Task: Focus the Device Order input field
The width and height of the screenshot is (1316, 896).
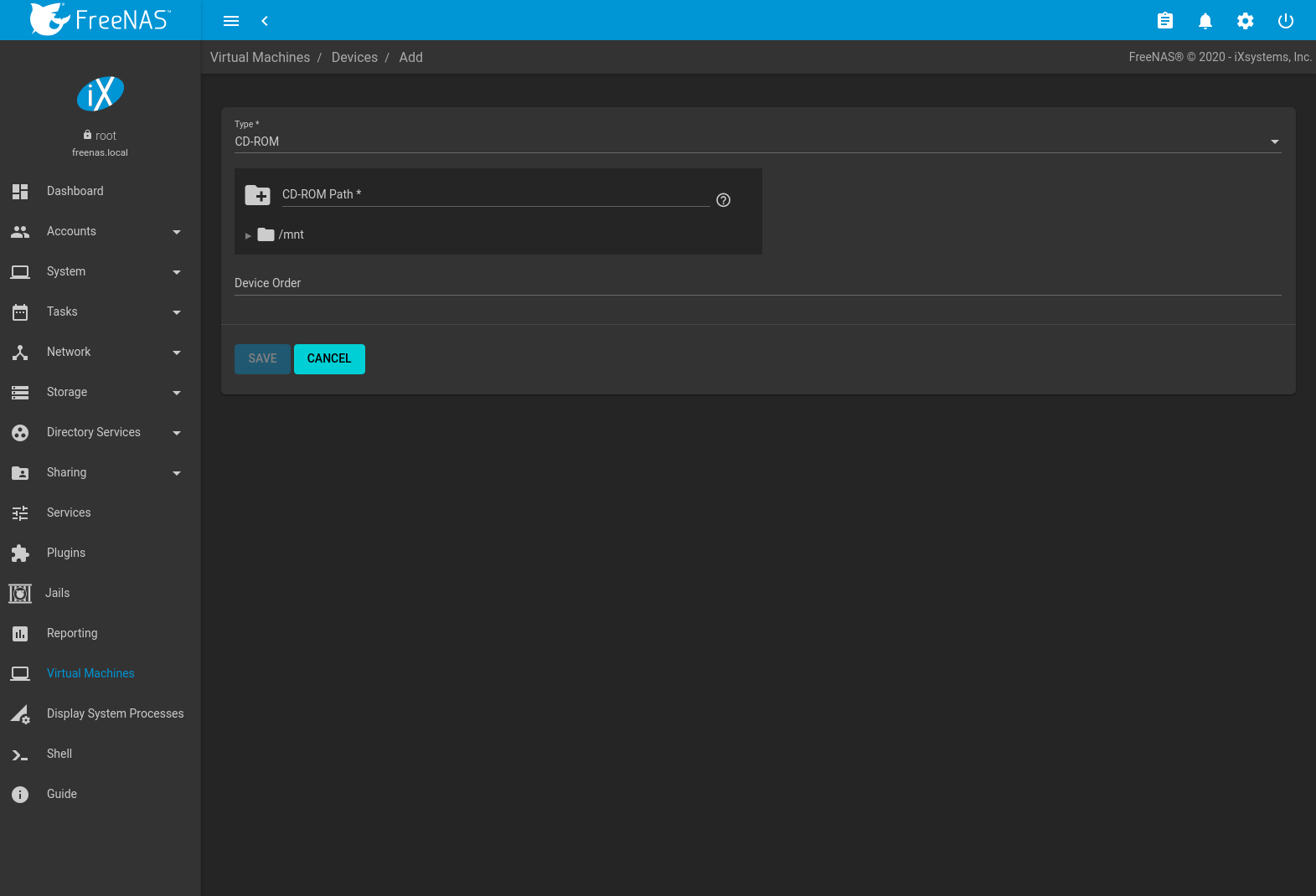Action: pos(757,283)
